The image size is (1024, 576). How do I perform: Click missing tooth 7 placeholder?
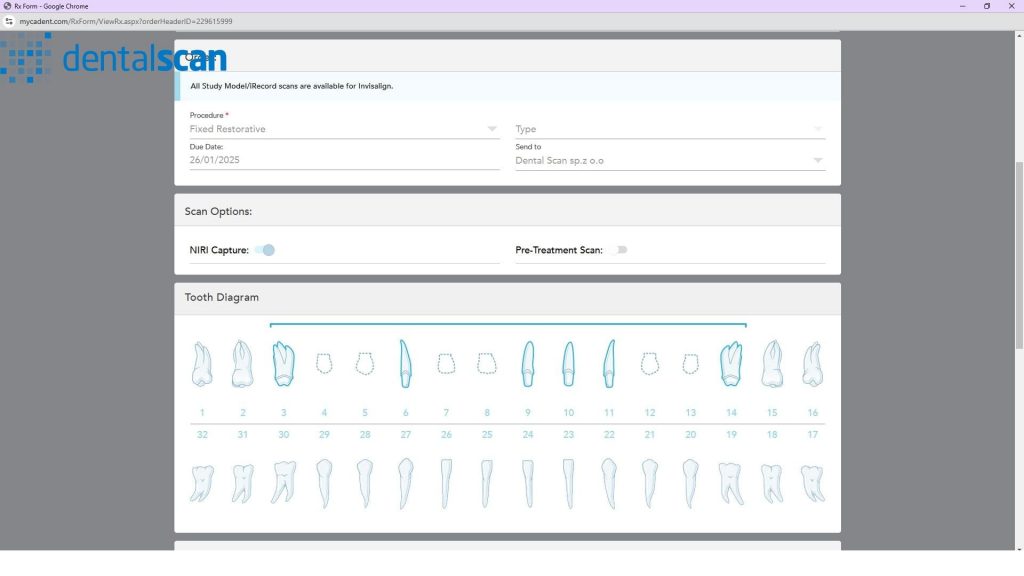click(446, 364)
